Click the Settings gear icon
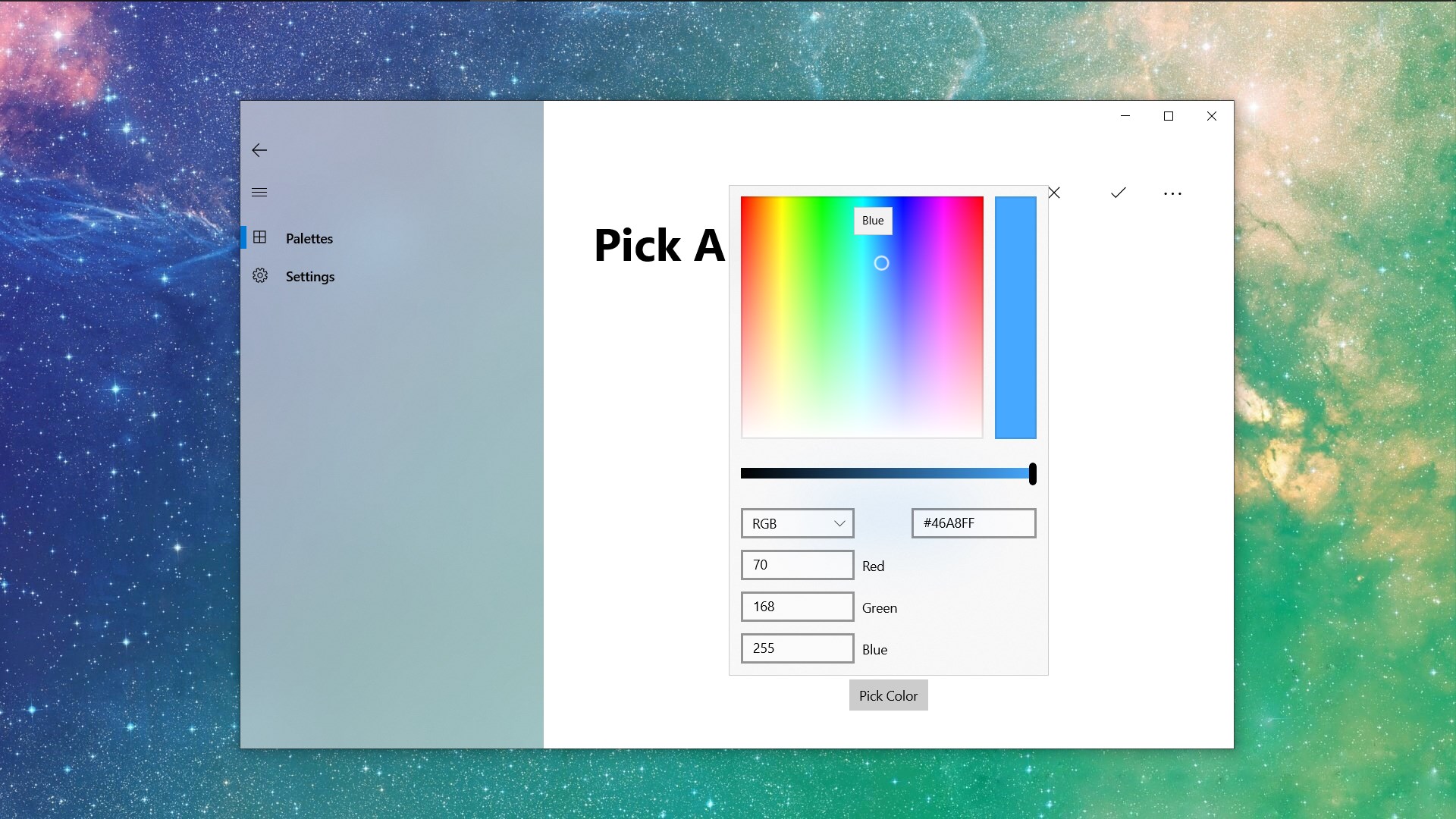 tap(260, 276)
